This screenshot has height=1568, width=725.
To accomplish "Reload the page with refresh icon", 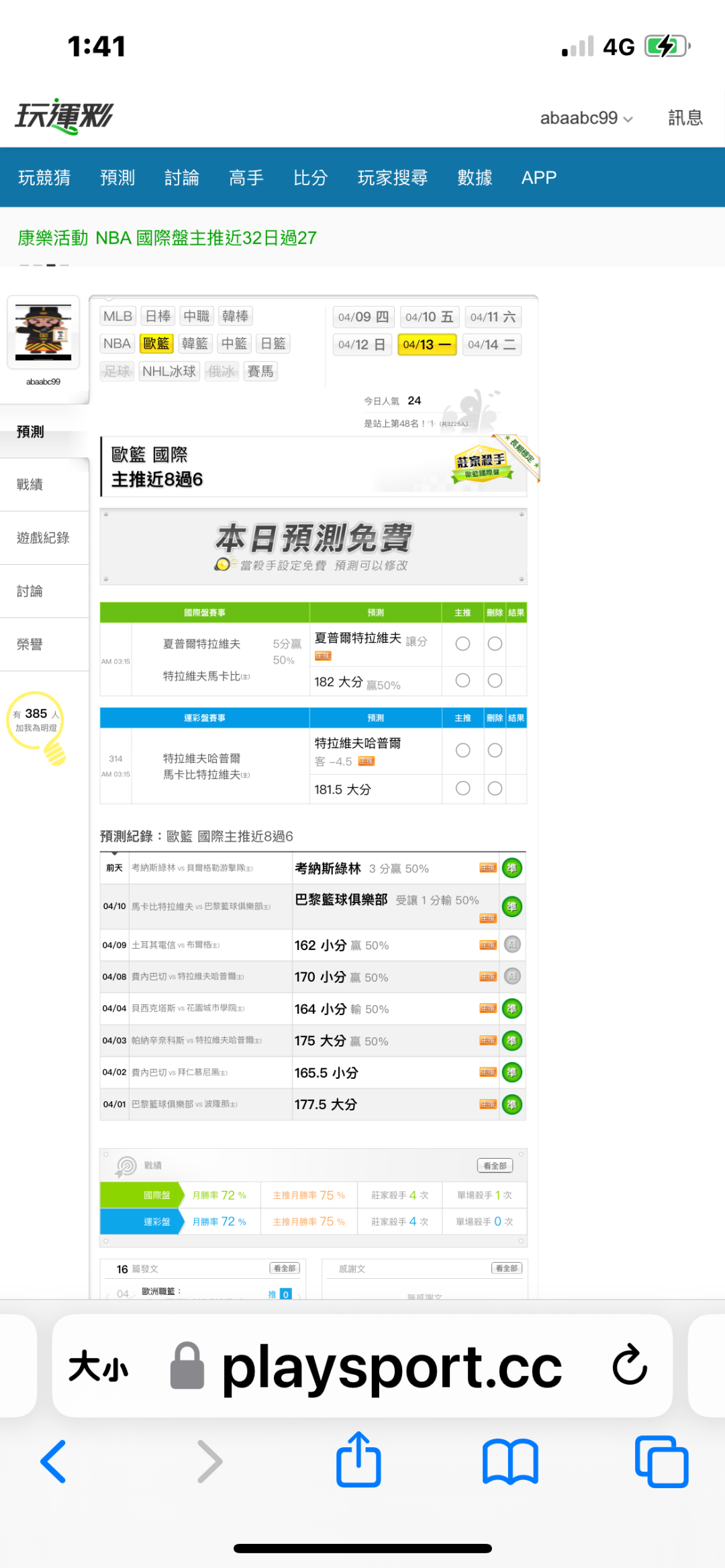I will (x=629, y=1365).
